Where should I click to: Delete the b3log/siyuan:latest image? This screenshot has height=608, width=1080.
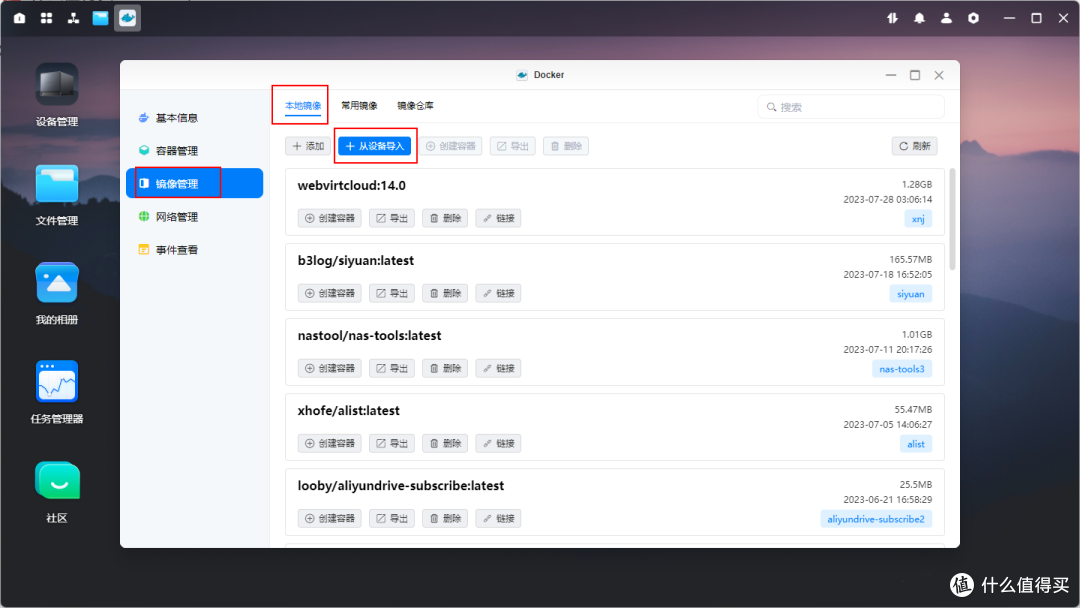[x=445, y=293]
